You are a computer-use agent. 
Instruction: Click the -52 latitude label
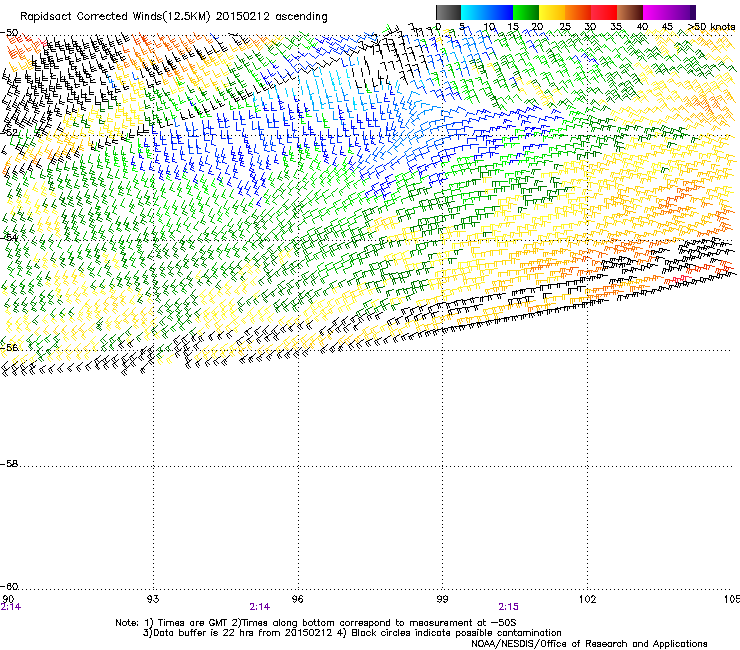click(x=9, y=132)
